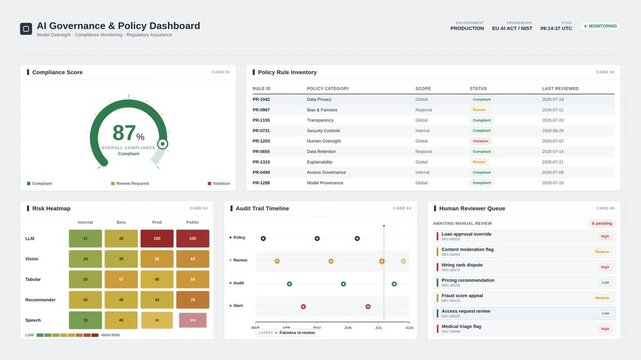Click the EU AI ACT / NIST framework label

[x=512, y=28]
